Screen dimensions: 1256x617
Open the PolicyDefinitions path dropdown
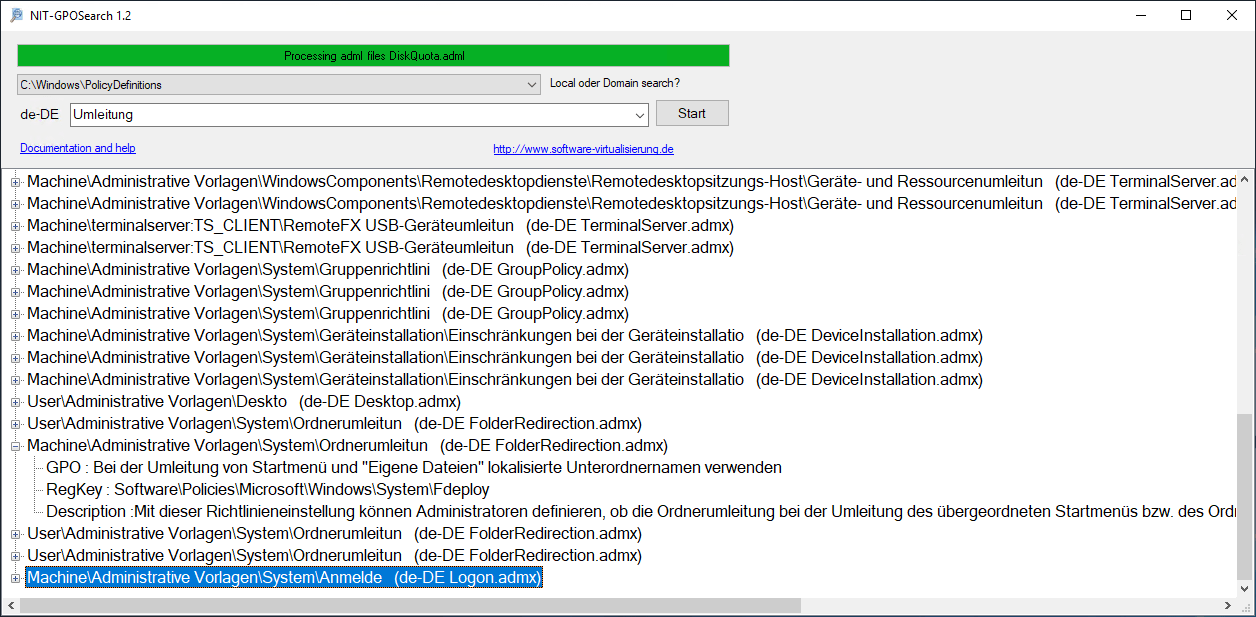pos(532,85)
